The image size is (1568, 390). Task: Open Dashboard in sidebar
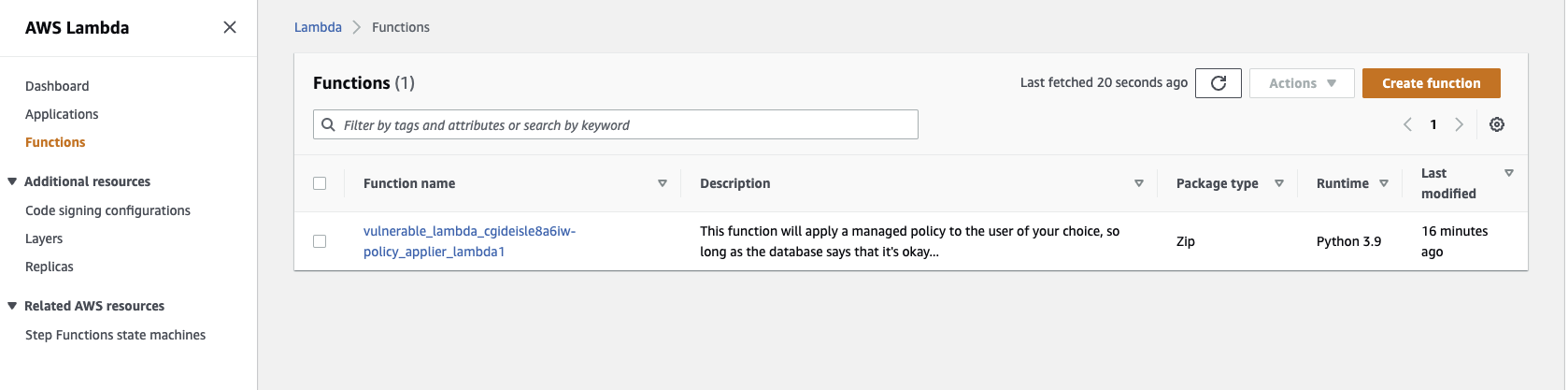click(57, 86)
